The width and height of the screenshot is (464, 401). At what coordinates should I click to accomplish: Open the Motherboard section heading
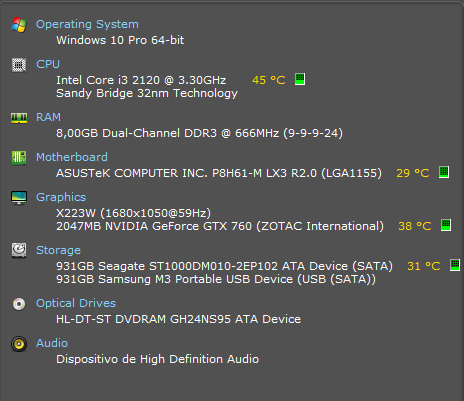point(72,157)
